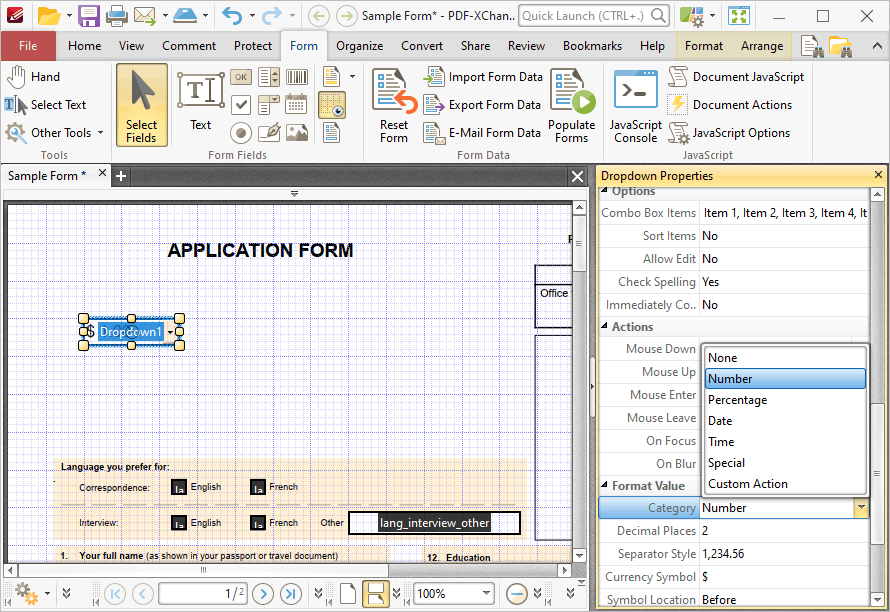Select the Text form field tool
This screenshot has width=890, height=612.
point(200,102)
